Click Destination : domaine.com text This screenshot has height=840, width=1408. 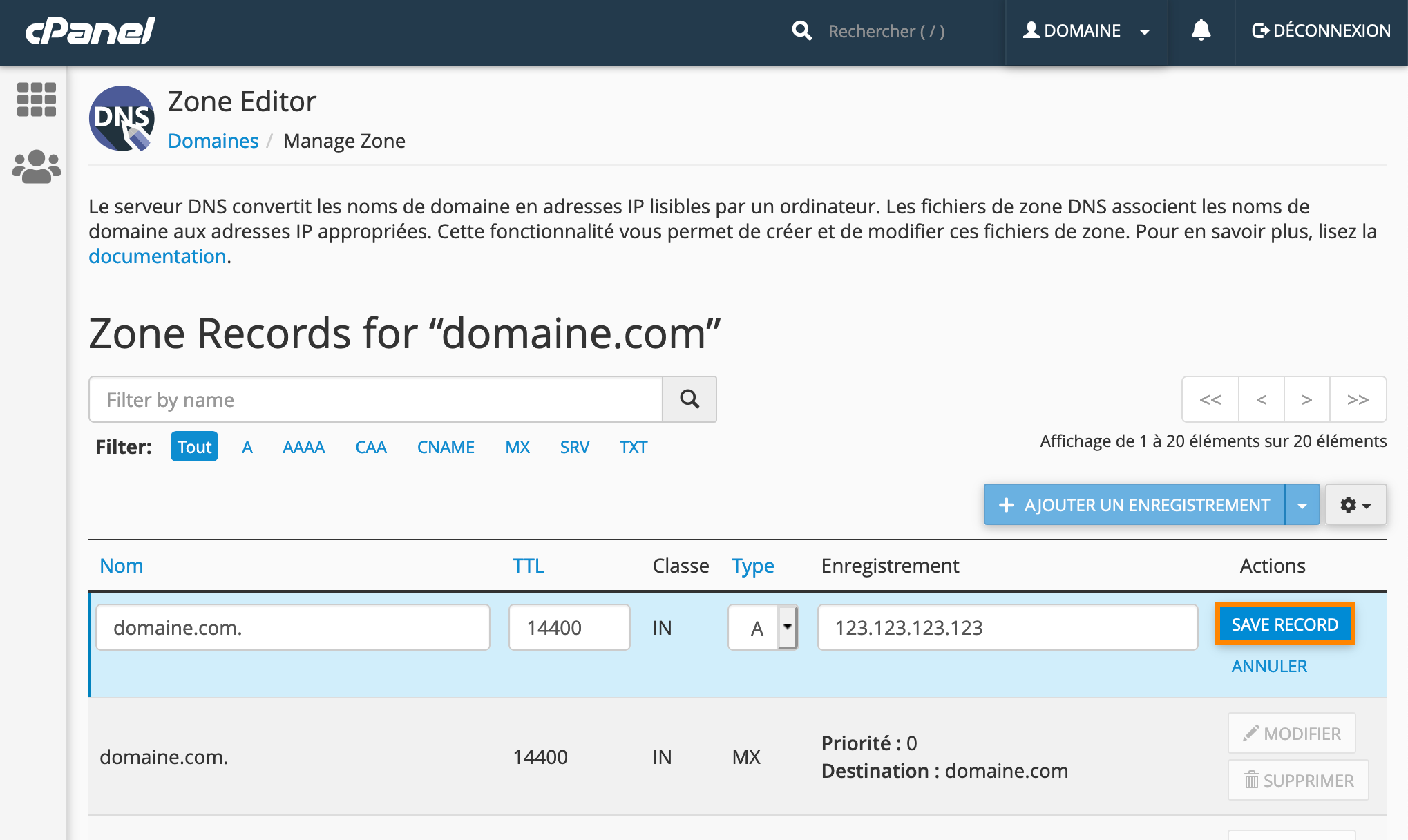point(944,771)
